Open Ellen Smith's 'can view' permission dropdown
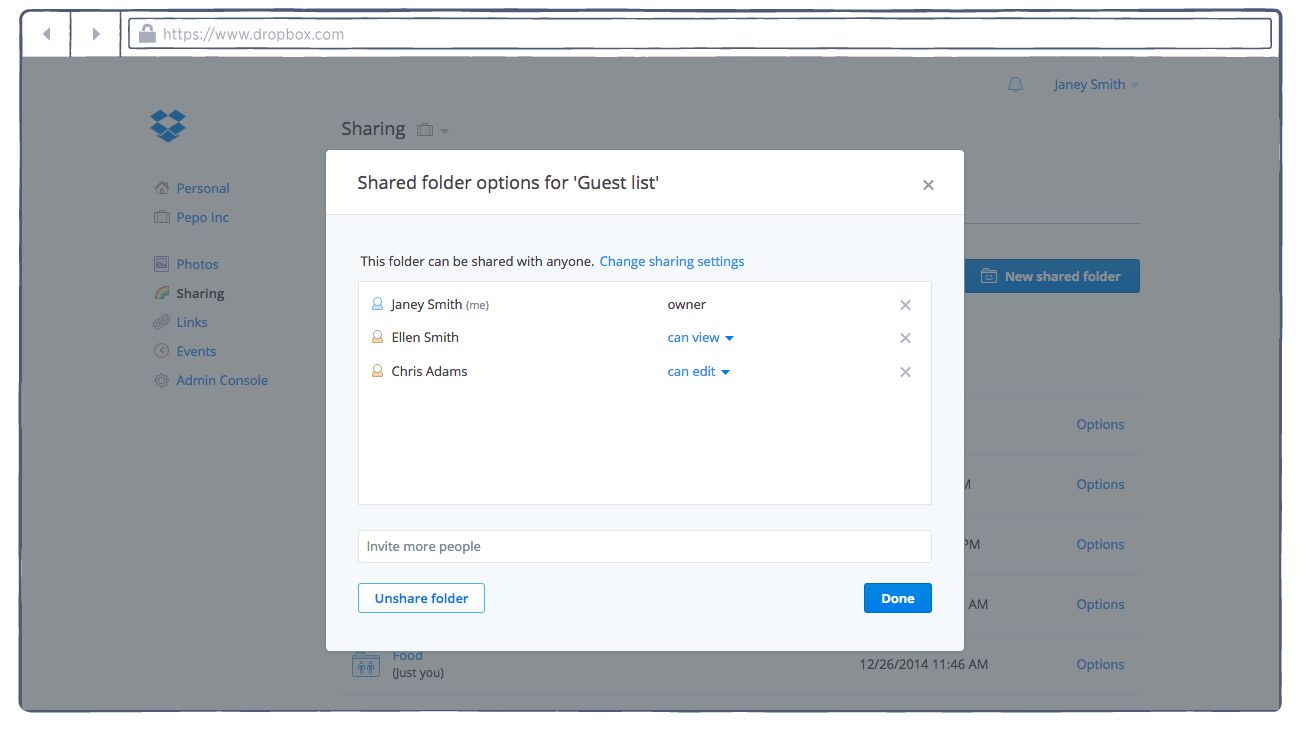Viewport: 1310px width, 734px height. point(700,338)
